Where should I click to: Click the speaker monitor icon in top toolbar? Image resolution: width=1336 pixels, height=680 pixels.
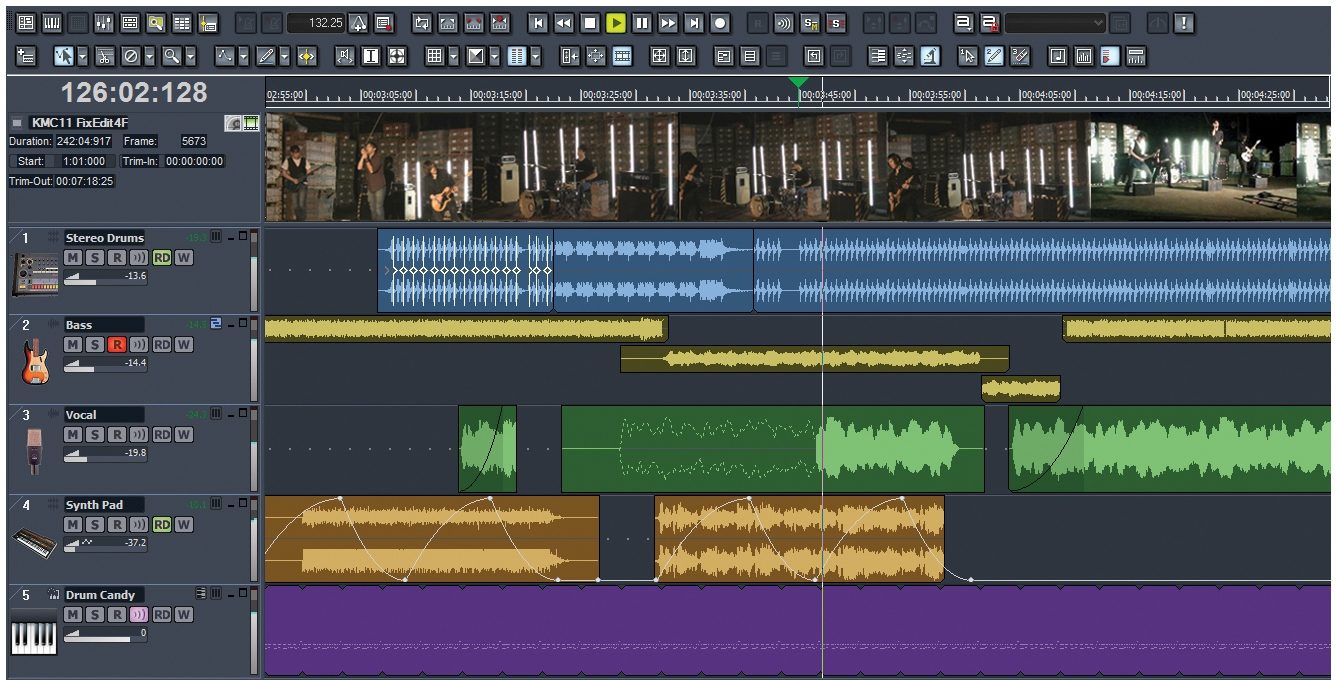coord(784,22)
